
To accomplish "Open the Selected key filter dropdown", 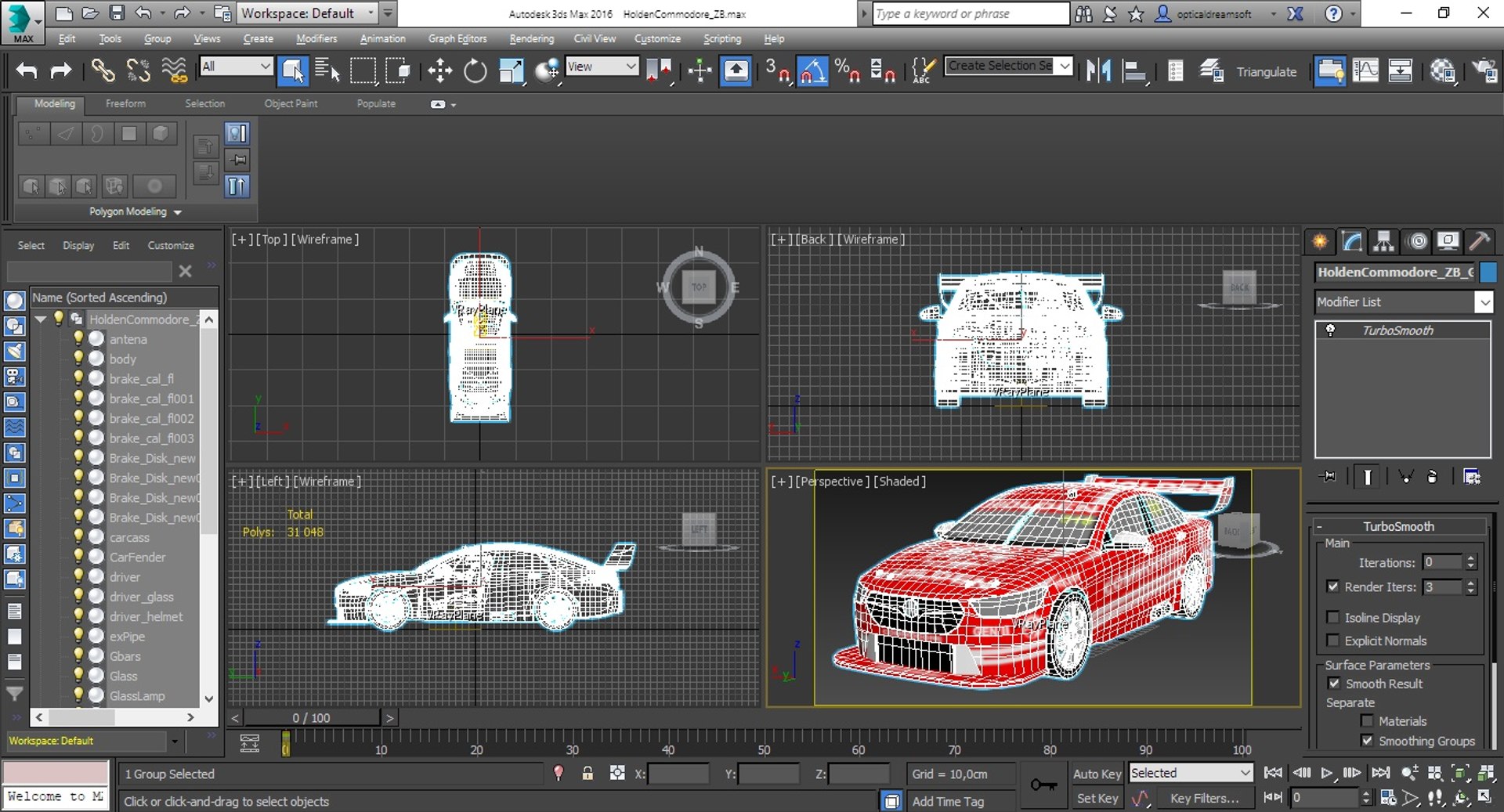I will click(1191, 774).
